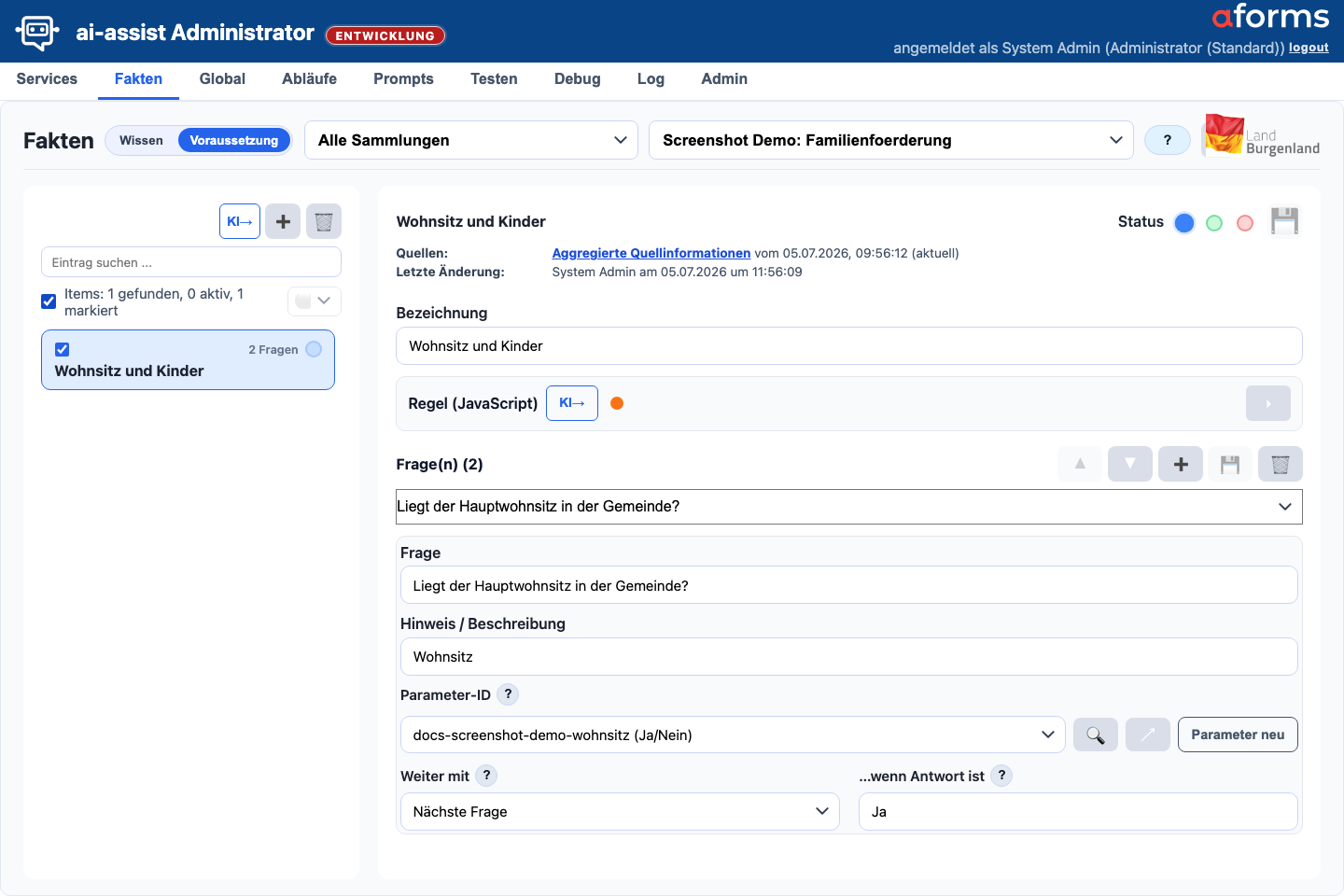Open help for Weiter mit
The width and height of the screenshot is (1344, 896).
click(486, 776)
